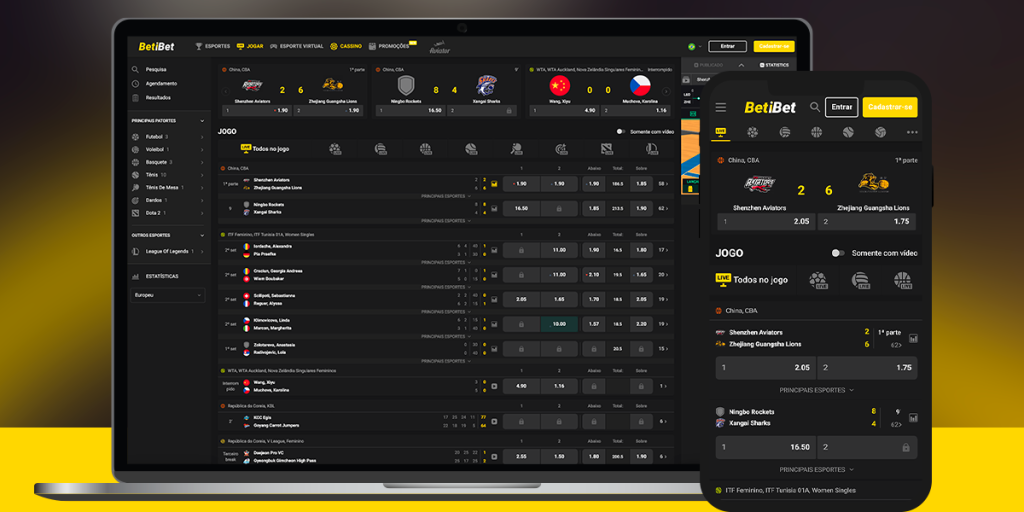Show previous featured match on the laptop carousel
The image size is (1024, 512).
(x=227, y=91)
